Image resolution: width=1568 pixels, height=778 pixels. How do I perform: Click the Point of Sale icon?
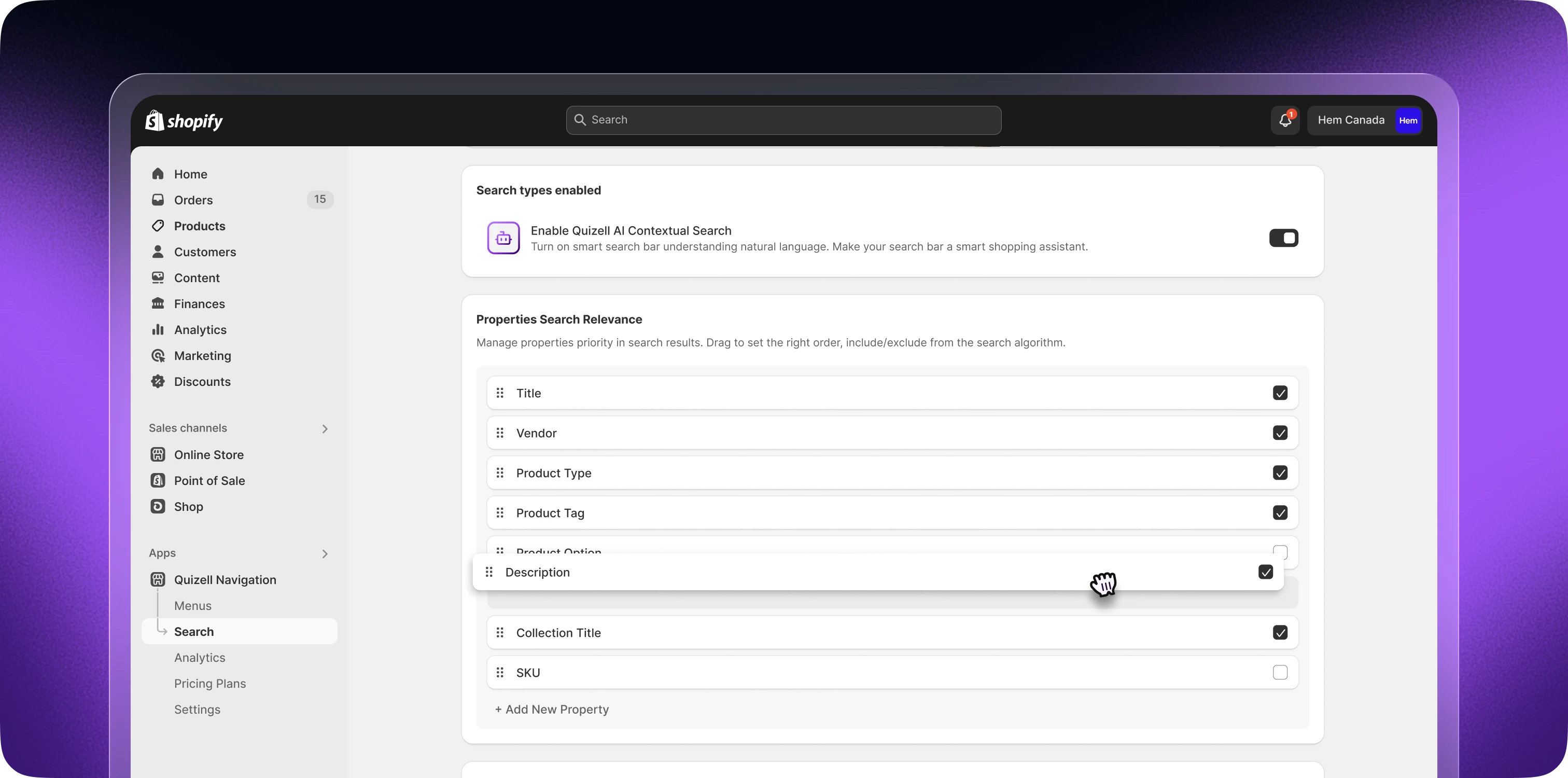tap(158, 480)
